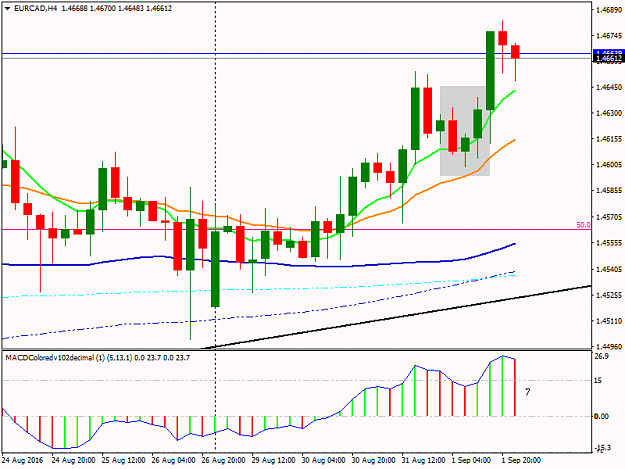Click the 1.46155 price axis label
Viewport: 625px width, 469px height.
(609, 139)
